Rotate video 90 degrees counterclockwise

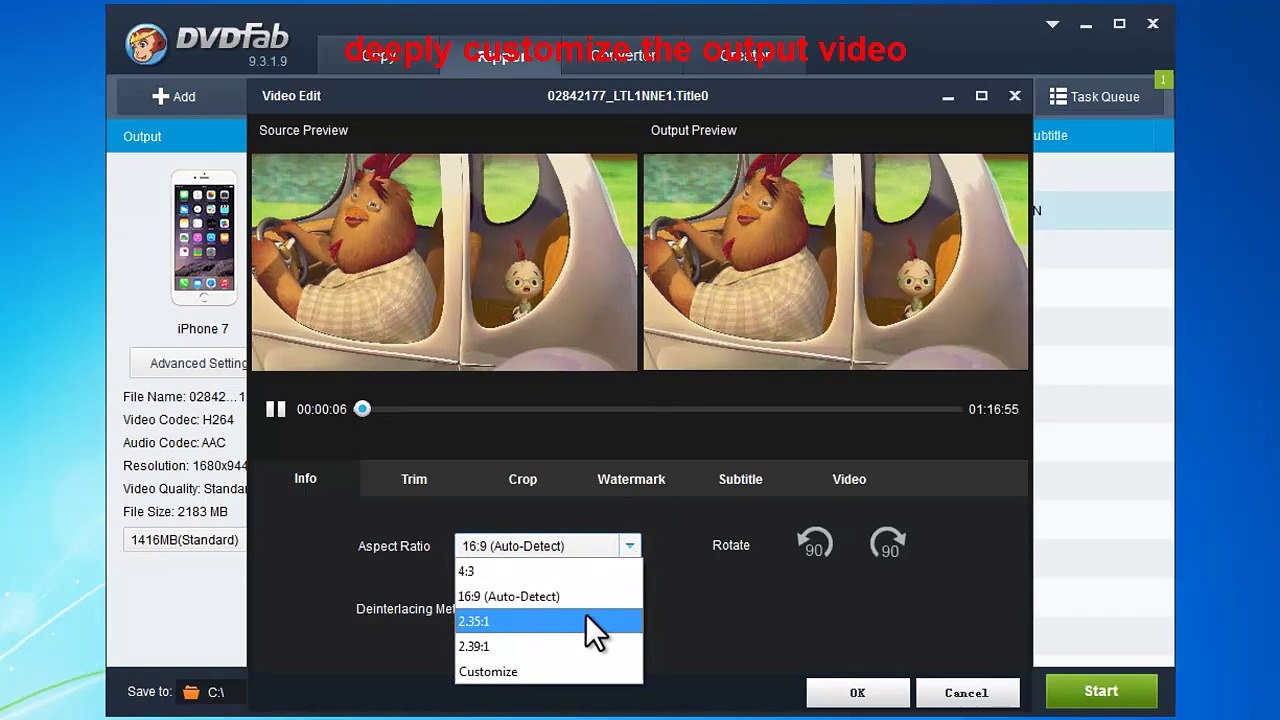coord(814,544)
